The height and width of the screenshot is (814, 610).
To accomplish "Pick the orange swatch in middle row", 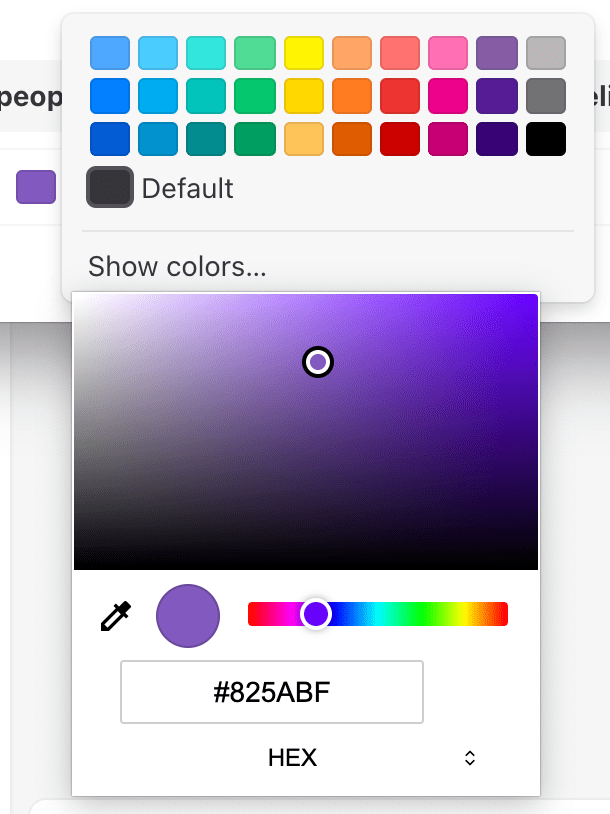I will pyautogui.click(x=352, y=96).
